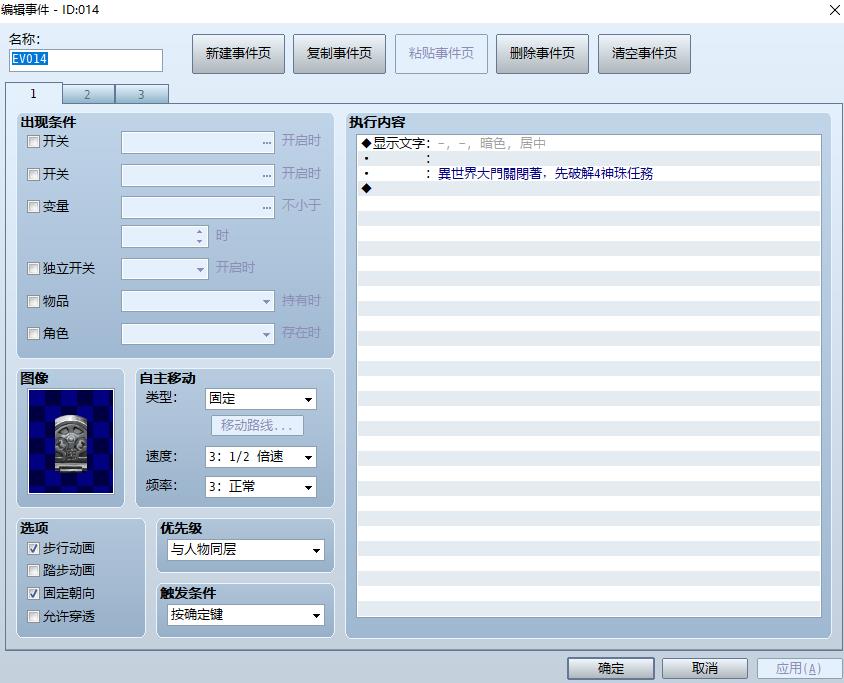The width and height of the screenshot is (844, 683).
Task: Click the second 开关 selector field
Action: (198, 175)
